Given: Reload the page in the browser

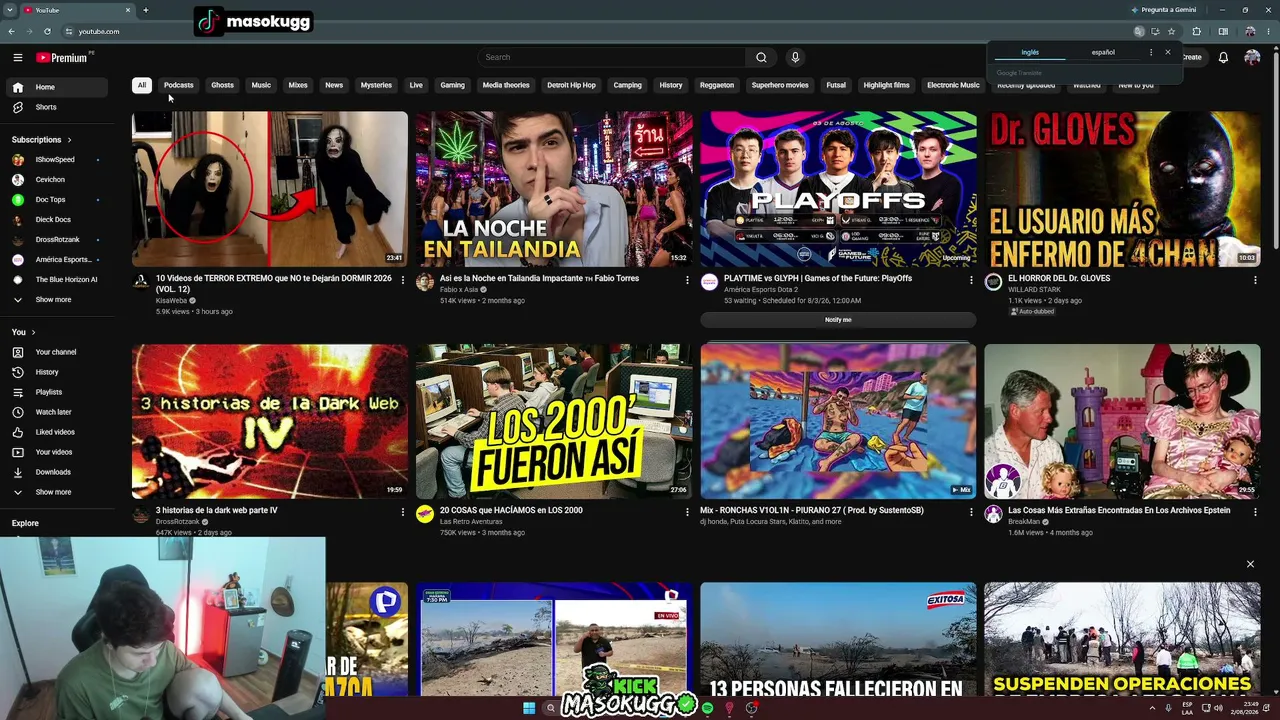Looking at the screenshot, I should pos(47,31).
